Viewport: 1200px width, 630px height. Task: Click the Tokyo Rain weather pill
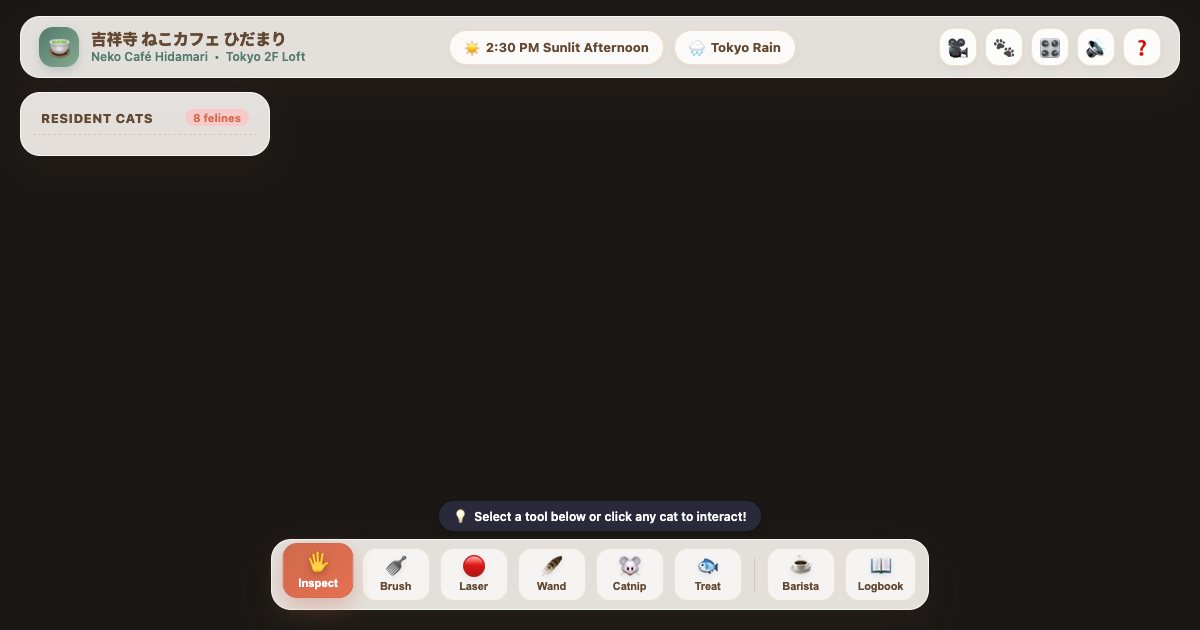pyautogui.click(x=735, y=47)
